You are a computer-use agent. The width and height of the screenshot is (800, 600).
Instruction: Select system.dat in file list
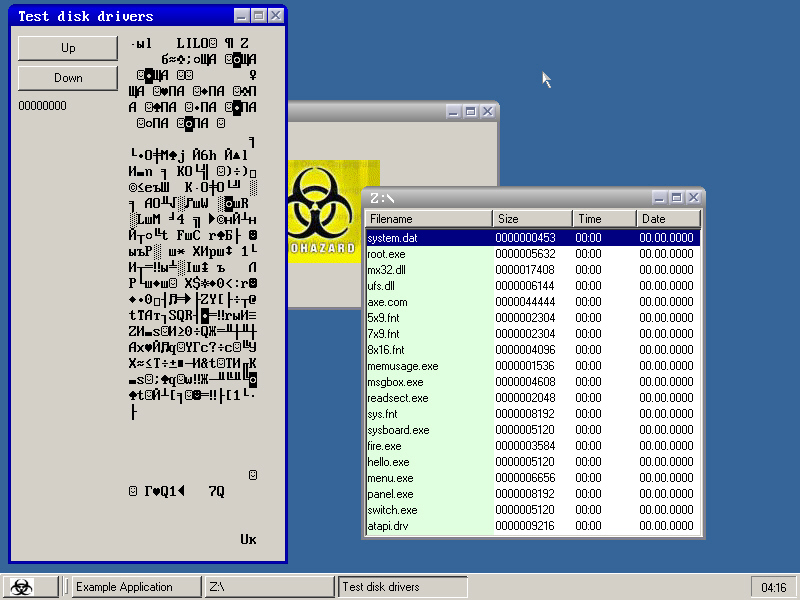pos(392,238)
